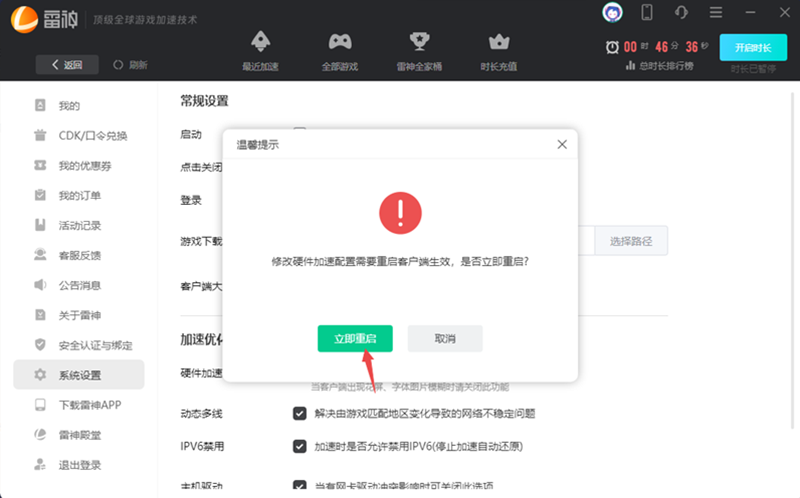This screenshot has width=800, height=498.
Task: Click the 返回 back button
Action: tap(67, 65)
